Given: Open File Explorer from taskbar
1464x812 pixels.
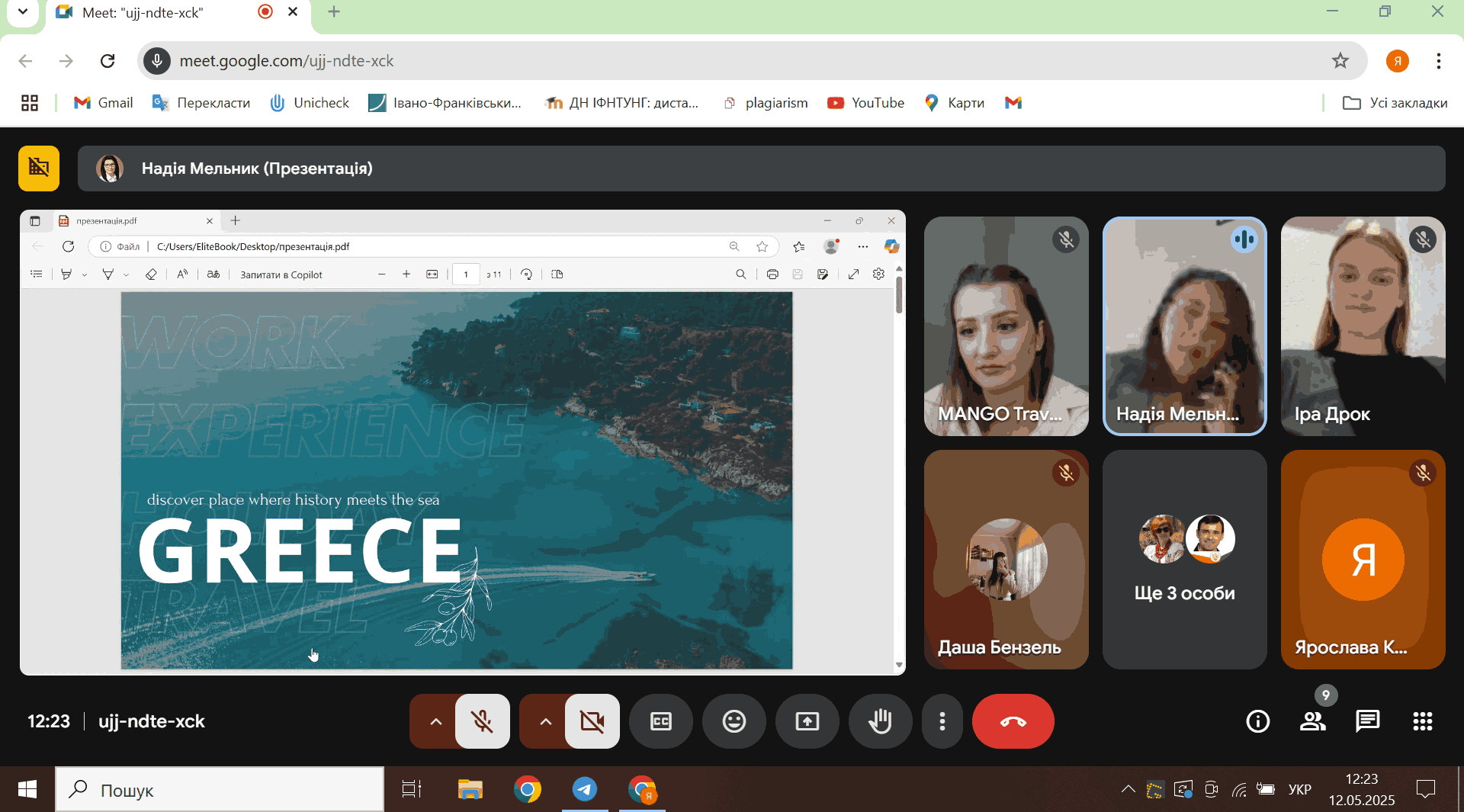Looking at the screenshot, I should click(x=470, y=790).
